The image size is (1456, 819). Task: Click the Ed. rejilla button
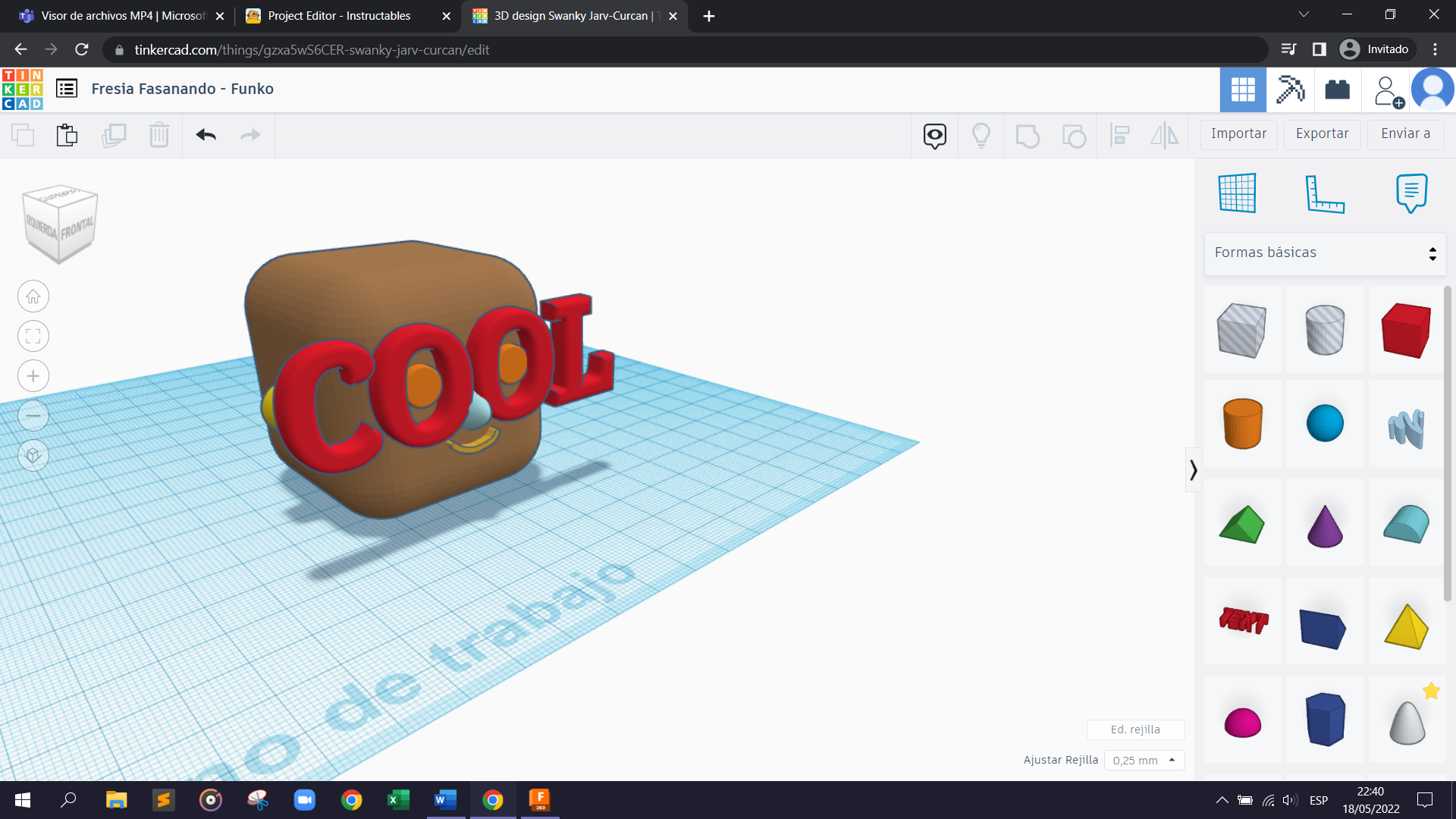[1135, 730]
